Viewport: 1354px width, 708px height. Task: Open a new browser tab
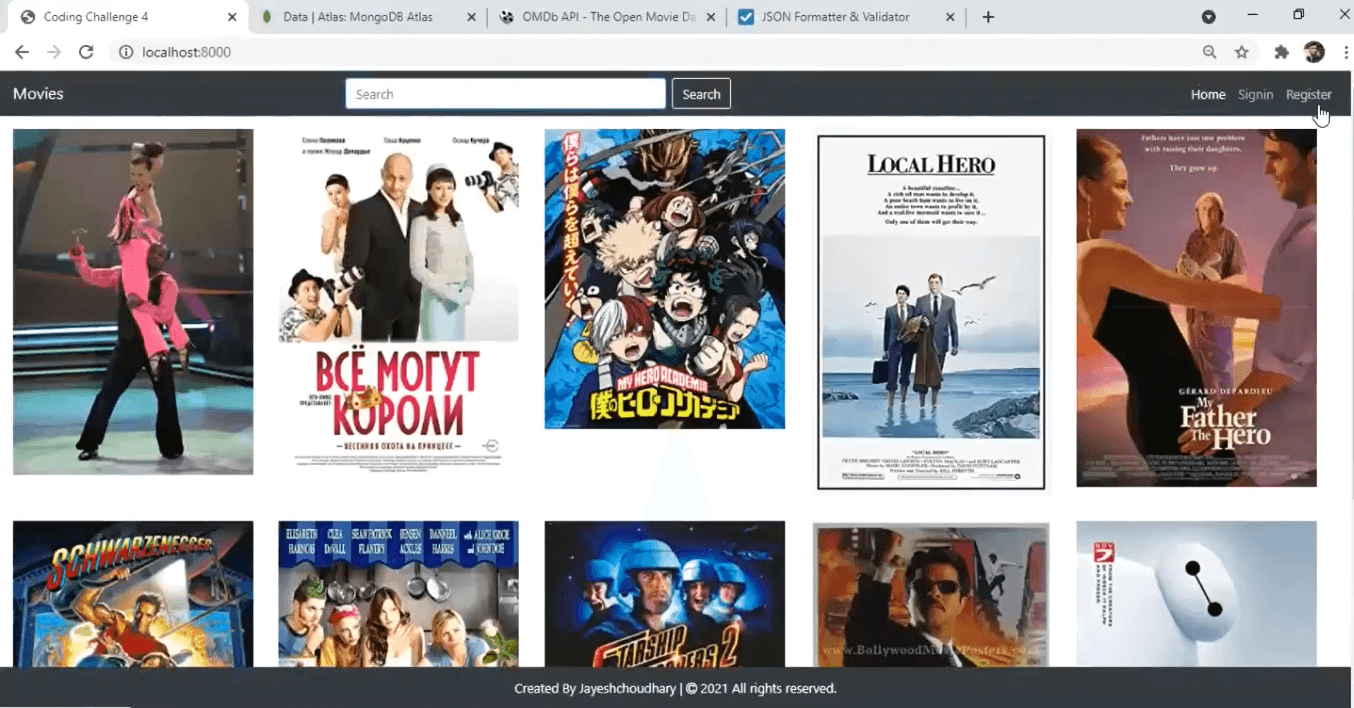click(x=988, y=17)
